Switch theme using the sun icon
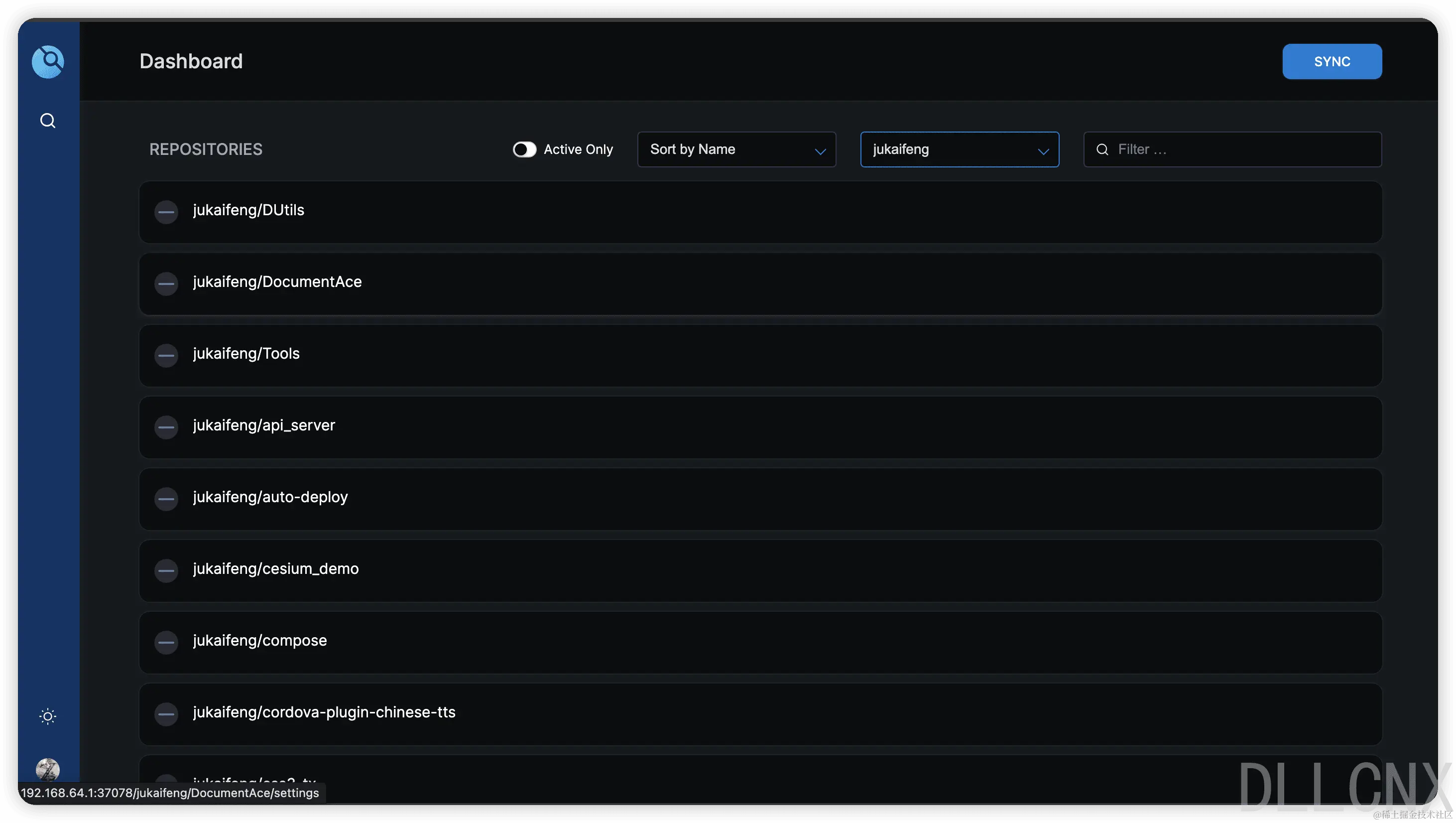This screenshot has height=823, width=1456. click(x=48, y=717)
